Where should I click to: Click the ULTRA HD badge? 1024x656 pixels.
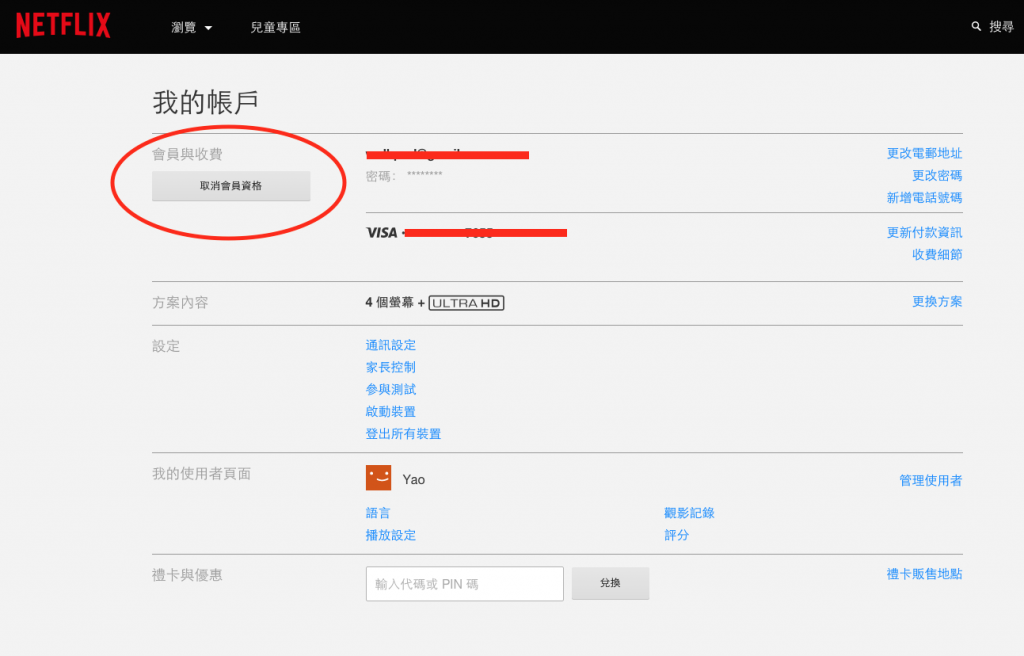click(x=466, y=303)
